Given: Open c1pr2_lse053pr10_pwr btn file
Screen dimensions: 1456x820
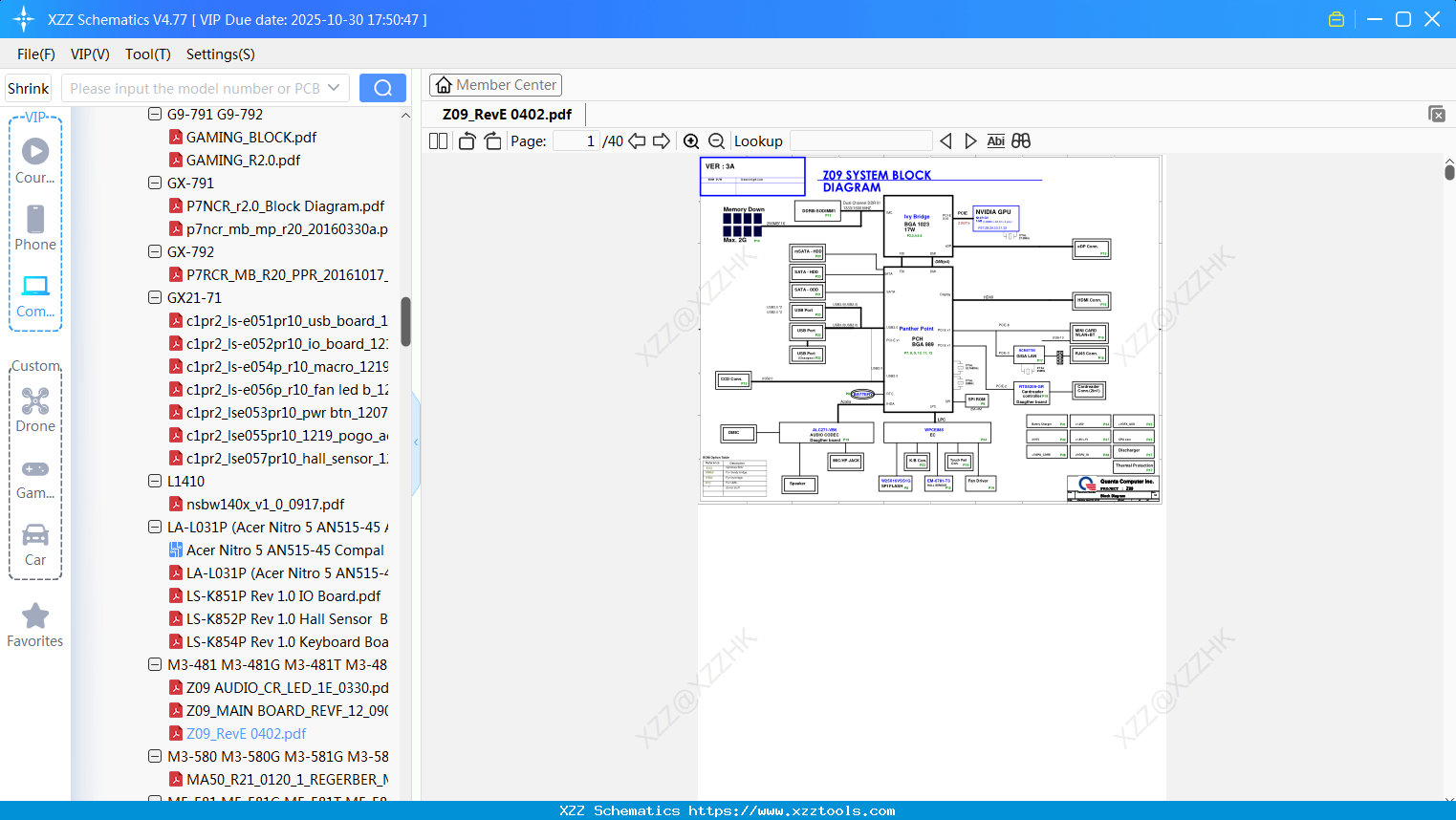Looking at the screenshot, I should coord(287,412).
